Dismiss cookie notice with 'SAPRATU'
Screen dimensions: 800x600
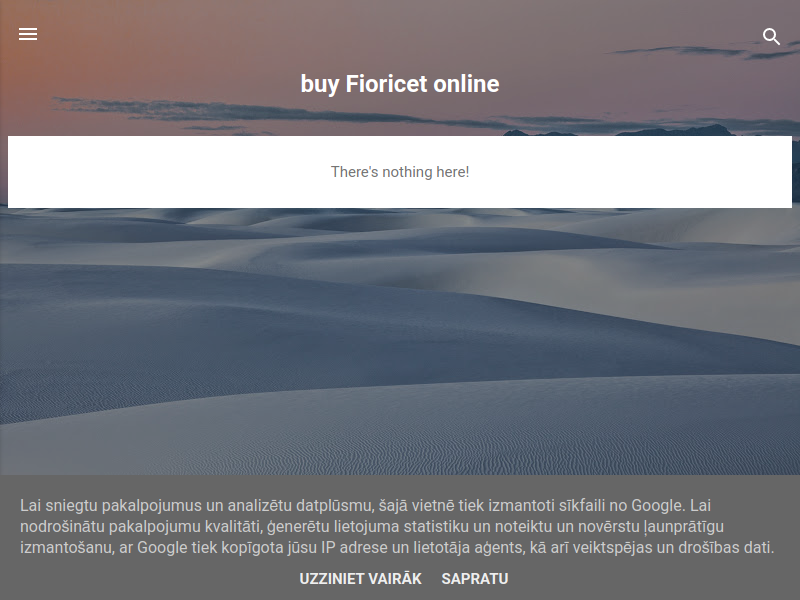pyautogui.click(x=474, y=579)
